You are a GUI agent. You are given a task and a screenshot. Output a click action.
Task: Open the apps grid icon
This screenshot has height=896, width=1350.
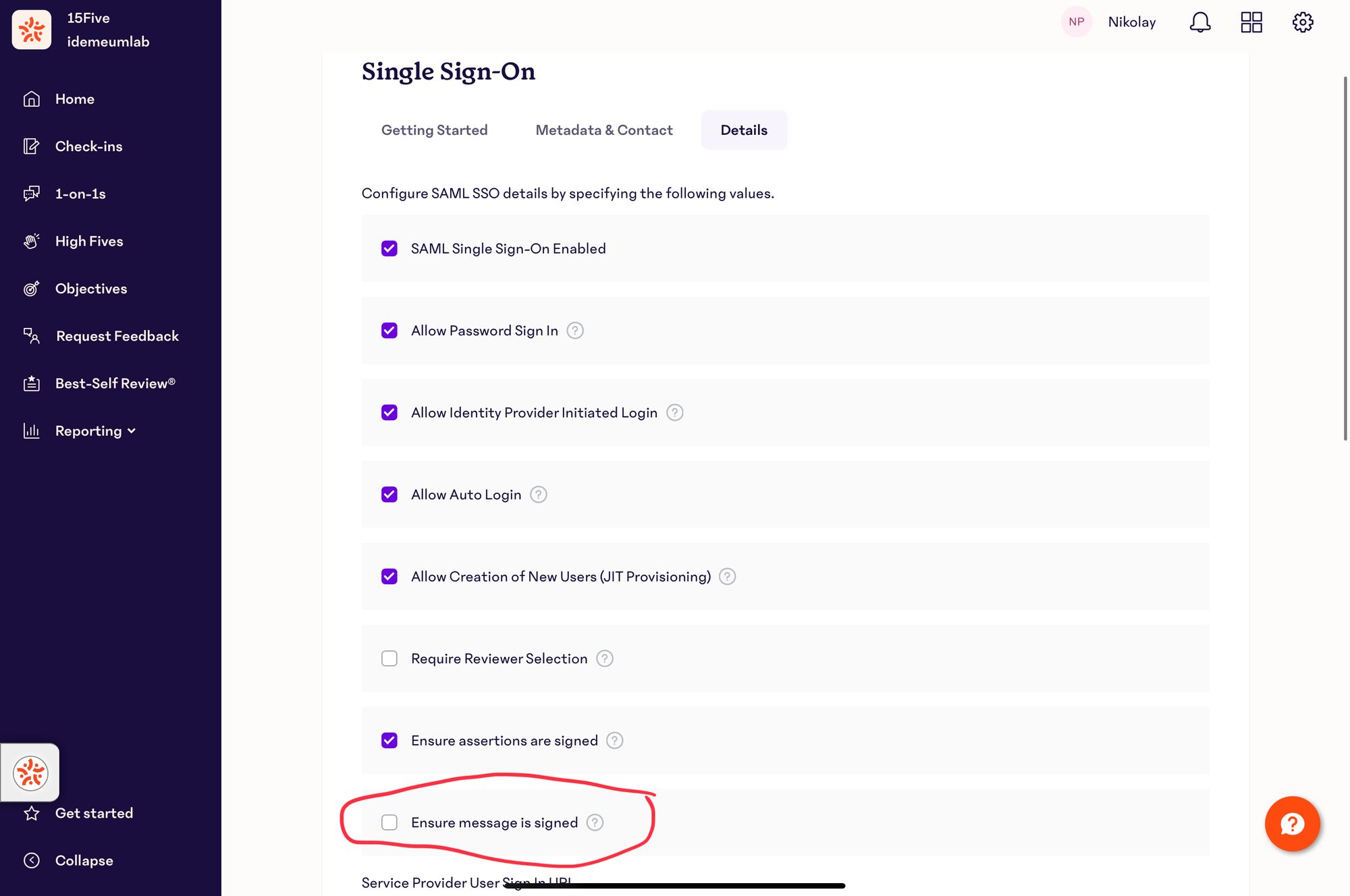[x=1251, y=22]
